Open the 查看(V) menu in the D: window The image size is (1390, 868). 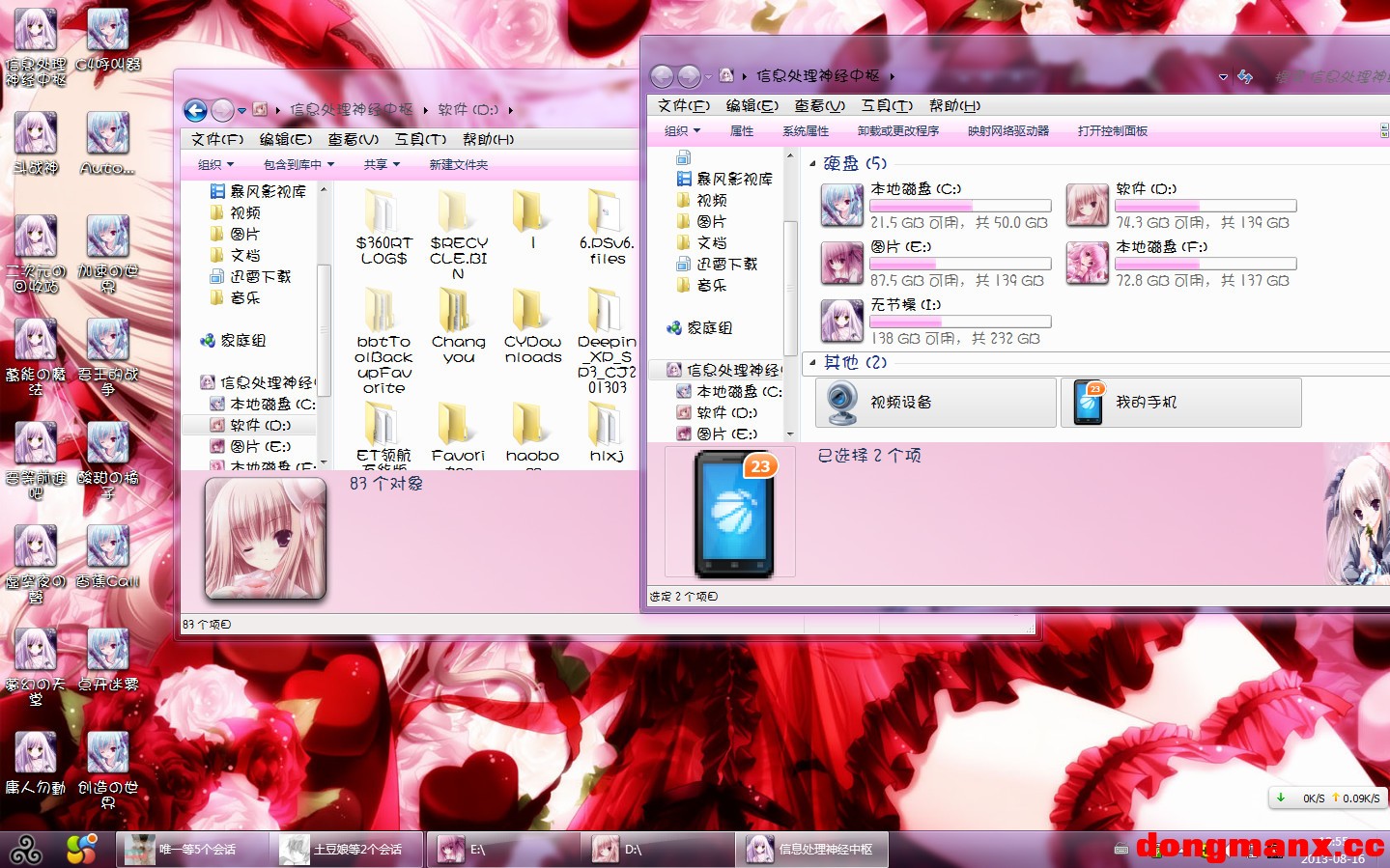coord(353,139)
